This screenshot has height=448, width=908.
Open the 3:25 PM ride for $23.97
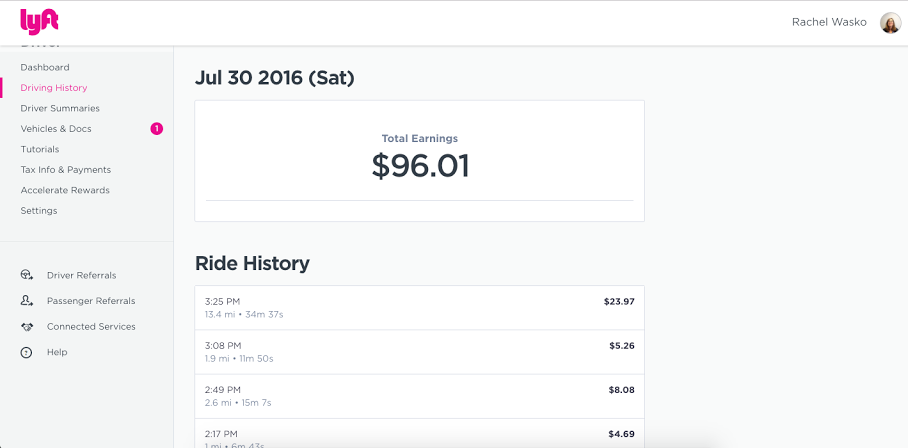[x=419, y=308]
